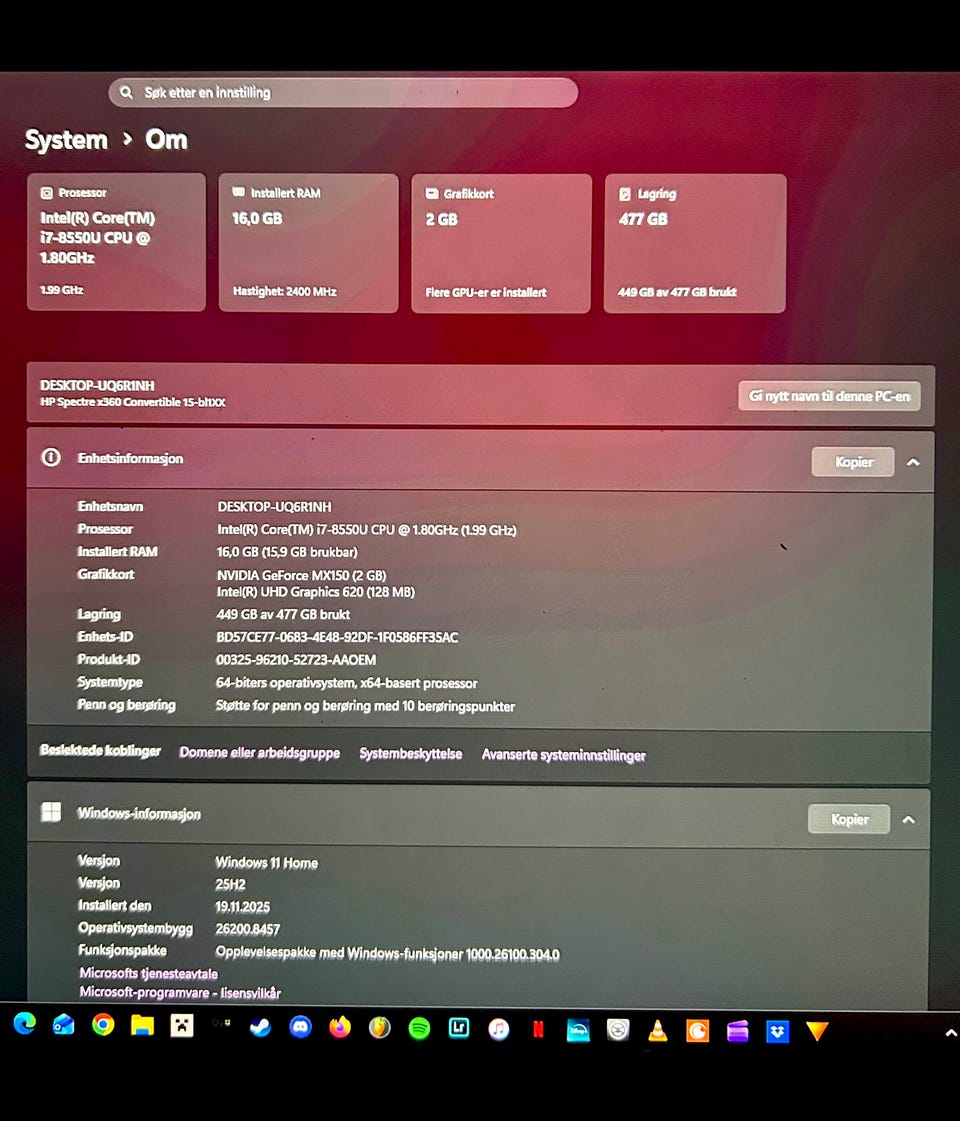Open the orange inverted triangle app
960x1121 pixels.
click(x=817, y=1032)
